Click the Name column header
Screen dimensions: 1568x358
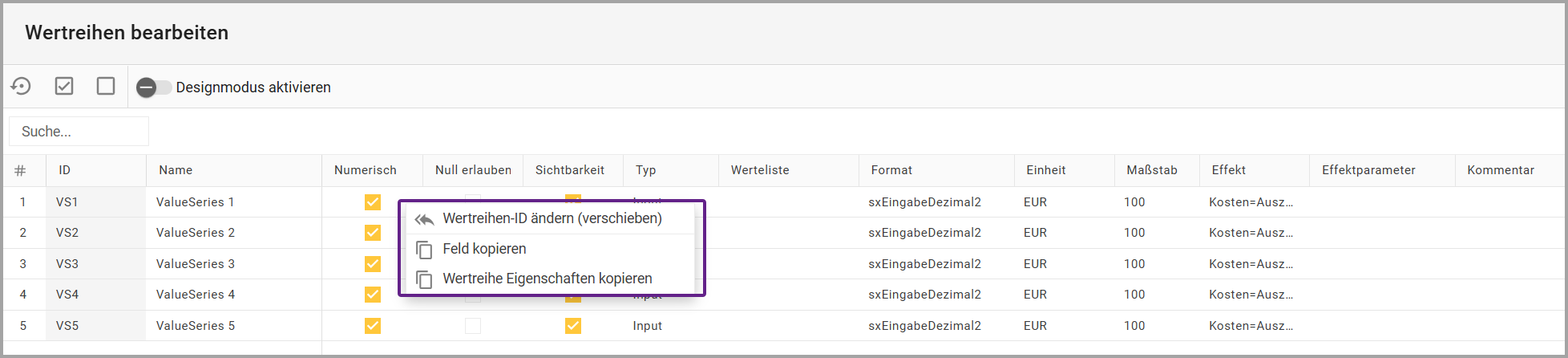tap(176, 170)
